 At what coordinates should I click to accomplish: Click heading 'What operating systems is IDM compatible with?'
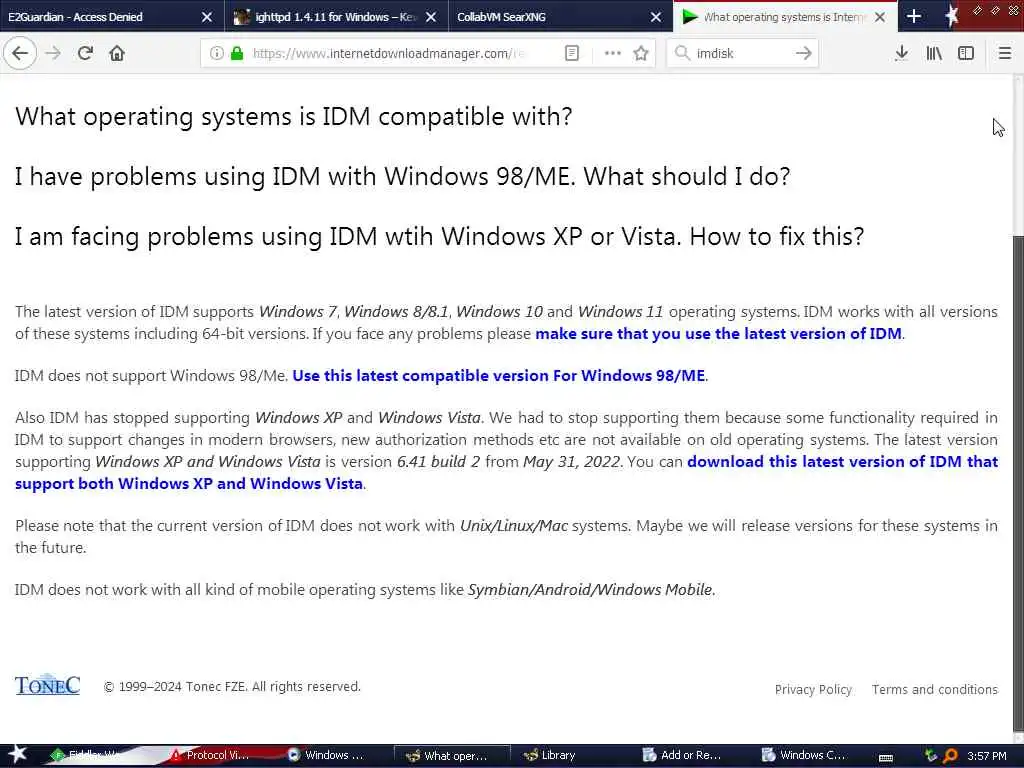(x=294, y=117)
